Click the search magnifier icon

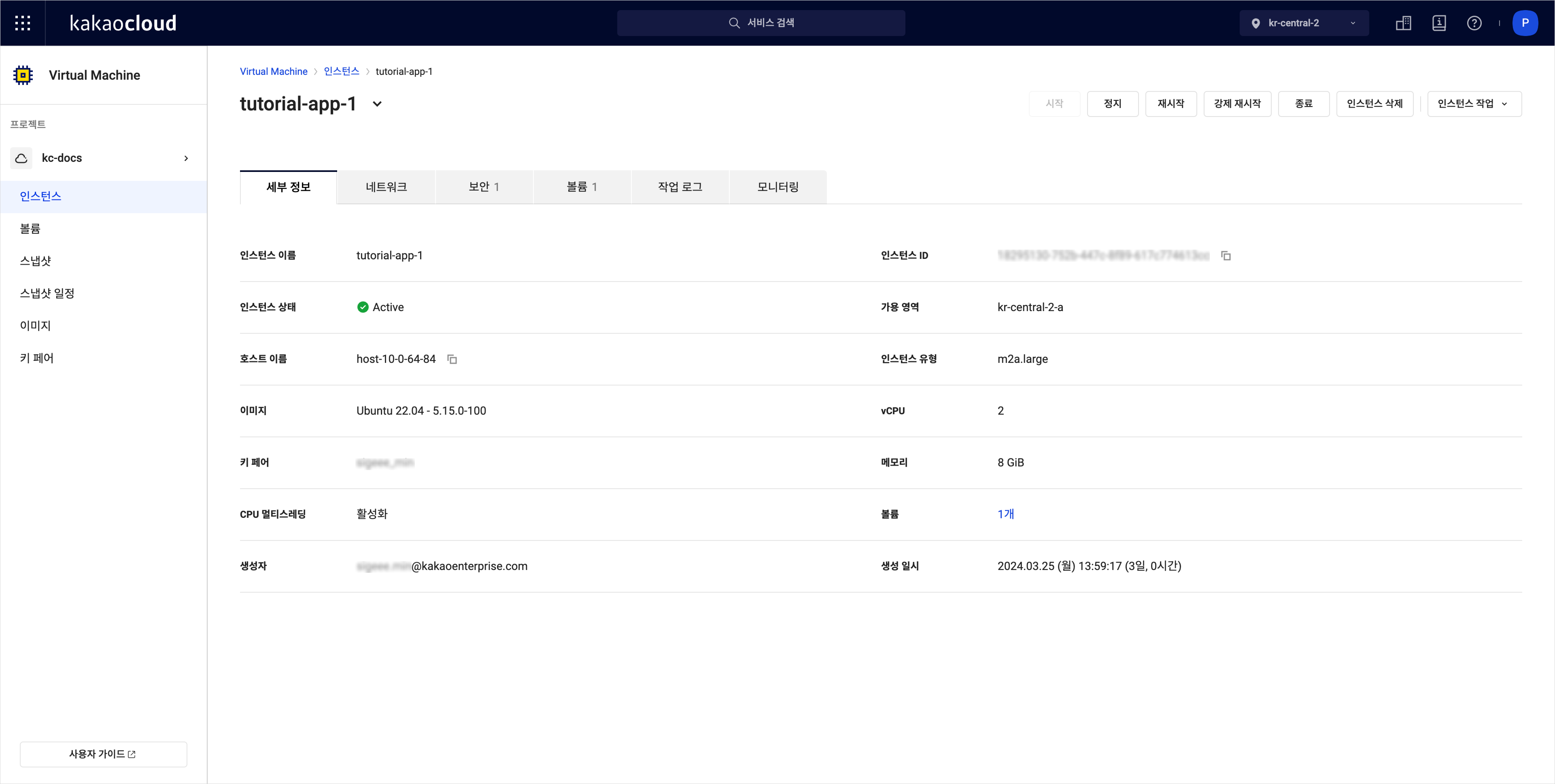click(x=734, y=23)
